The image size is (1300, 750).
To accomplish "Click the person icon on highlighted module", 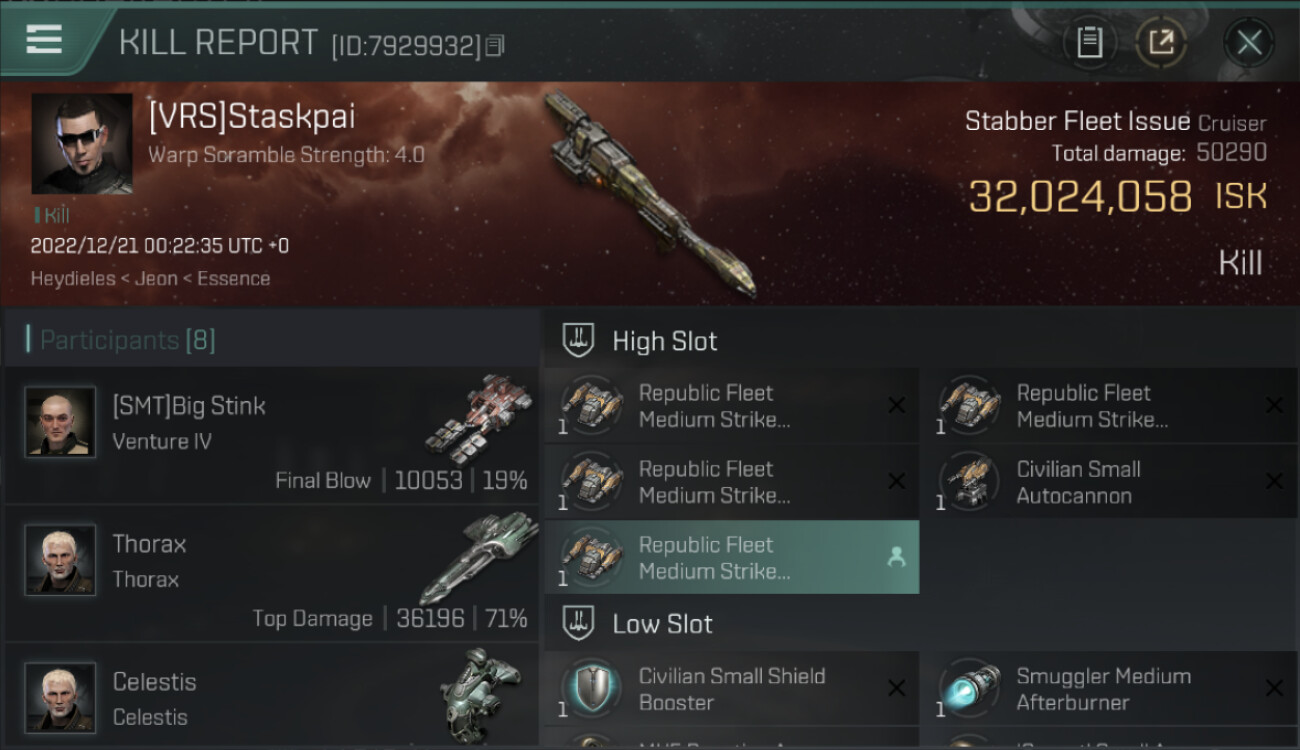I will pyautogui.click(x=896, y=558).
